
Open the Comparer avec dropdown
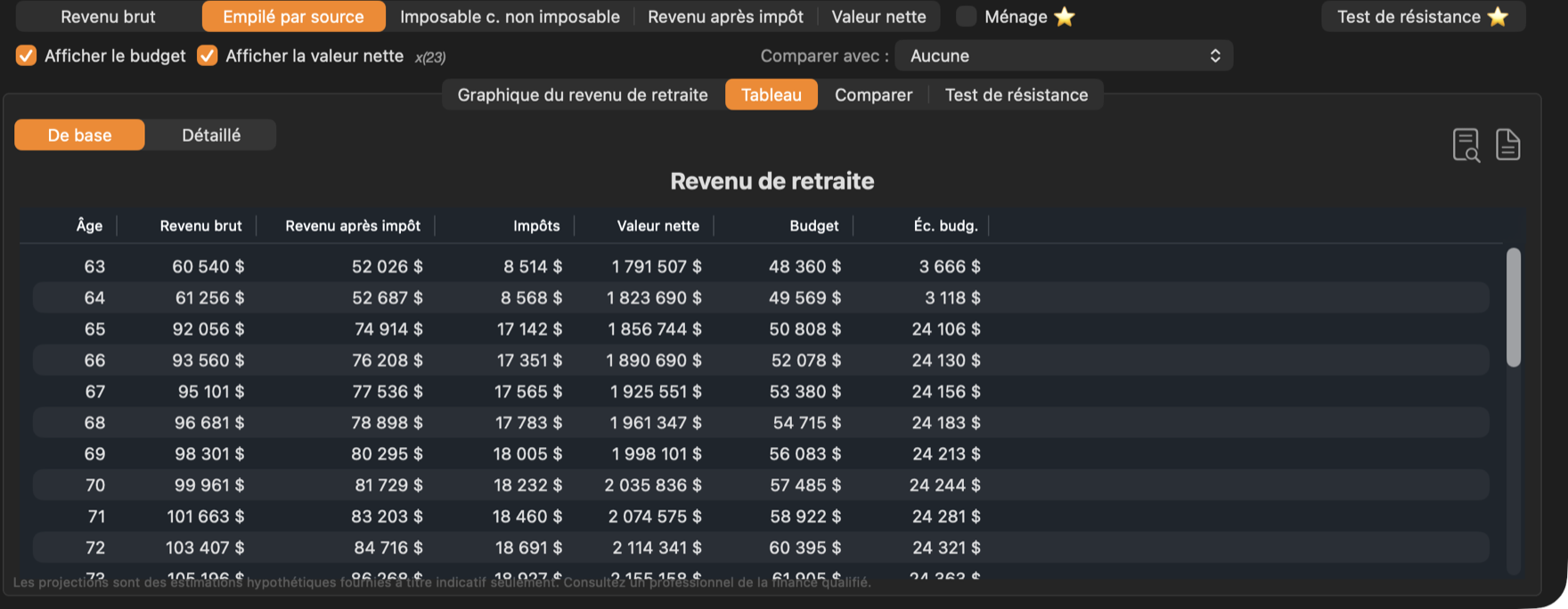pos(1064,55)
